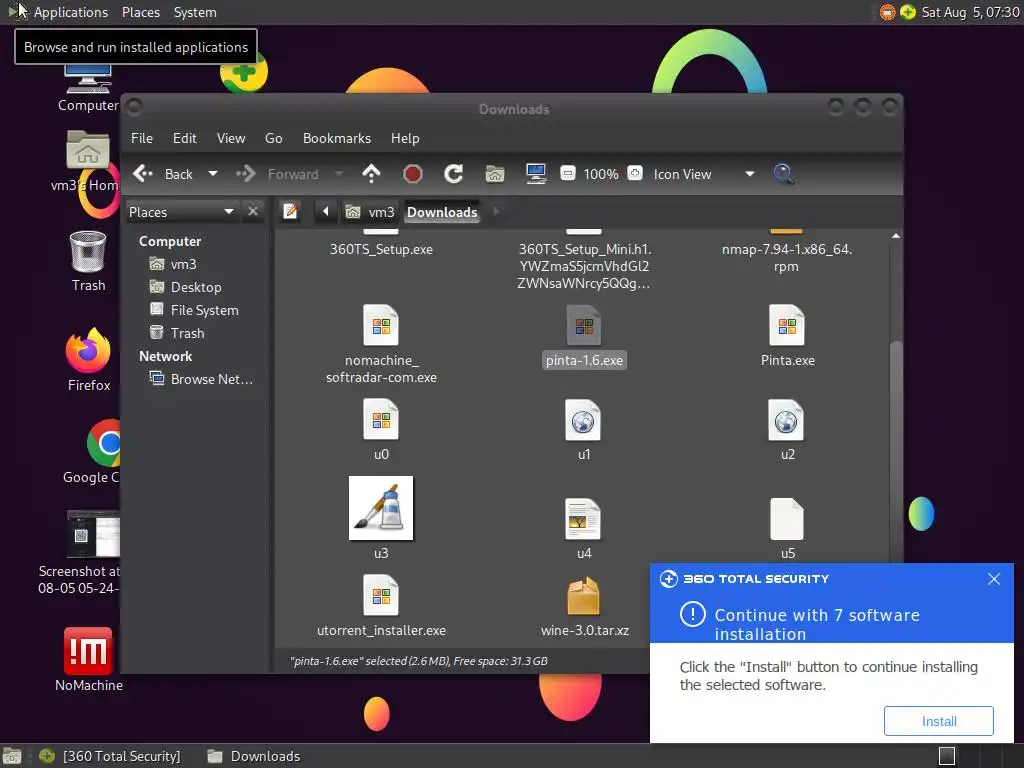Screen dimensions: 1024x768
Task: Select the nomachine_softradar-com.exe file icon
Action: (381, 325)
